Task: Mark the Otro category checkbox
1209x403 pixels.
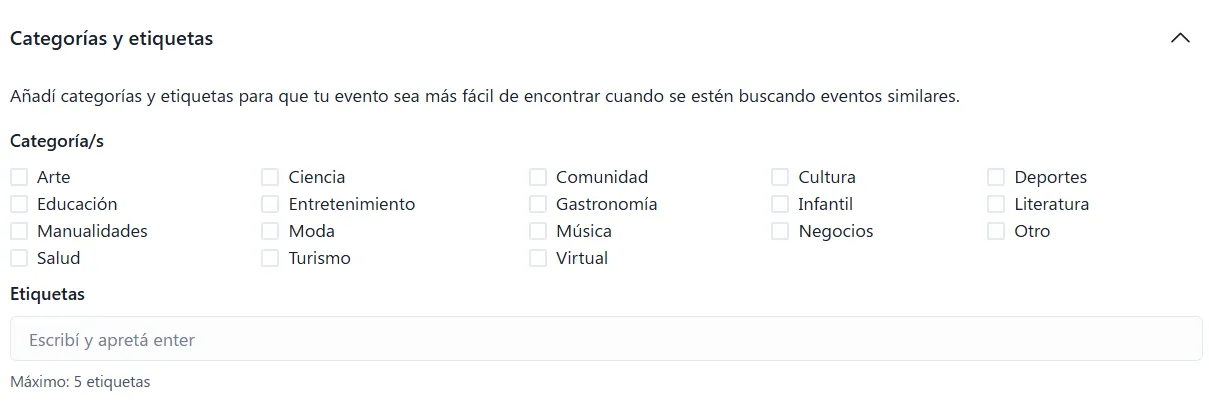Action: [996, 231]
